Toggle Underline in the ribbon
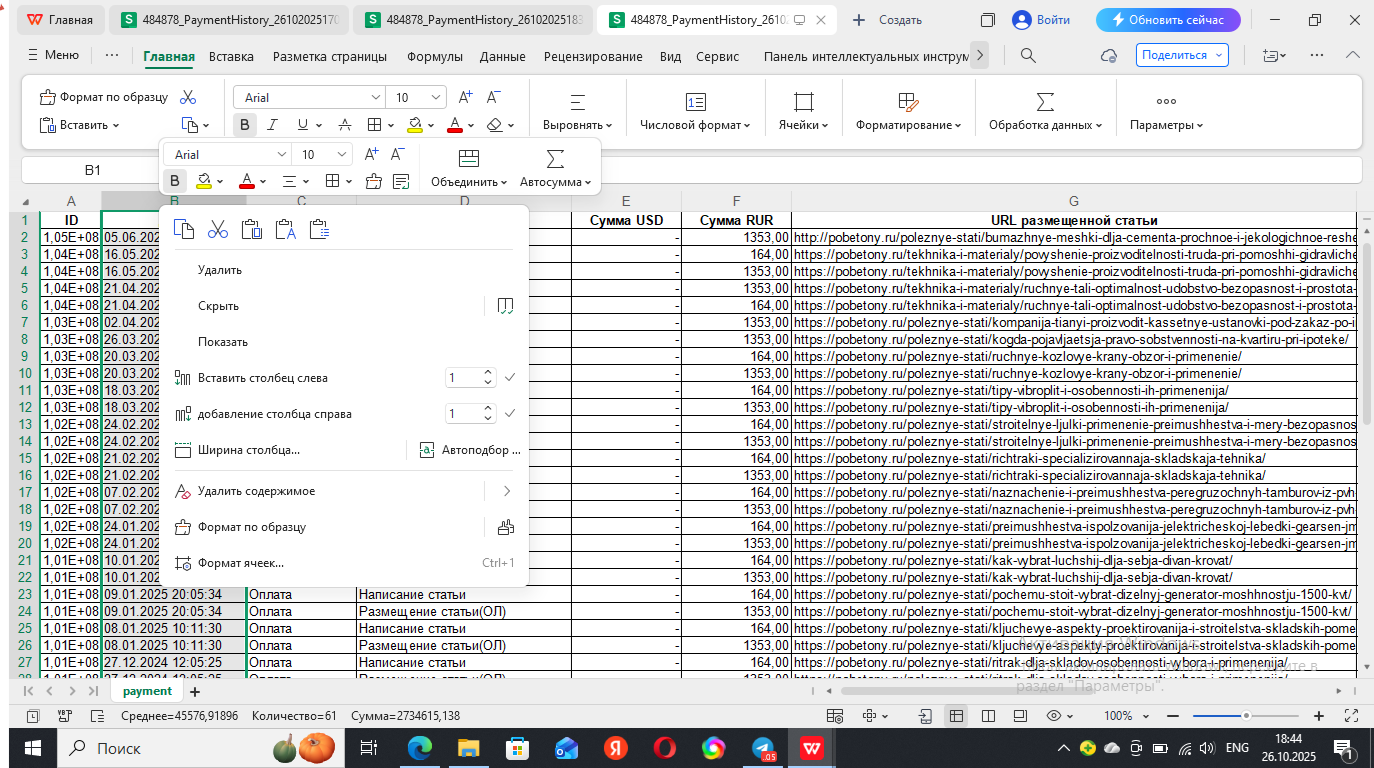This screenshot has height=768, width=1374. (x=302, y=125)
